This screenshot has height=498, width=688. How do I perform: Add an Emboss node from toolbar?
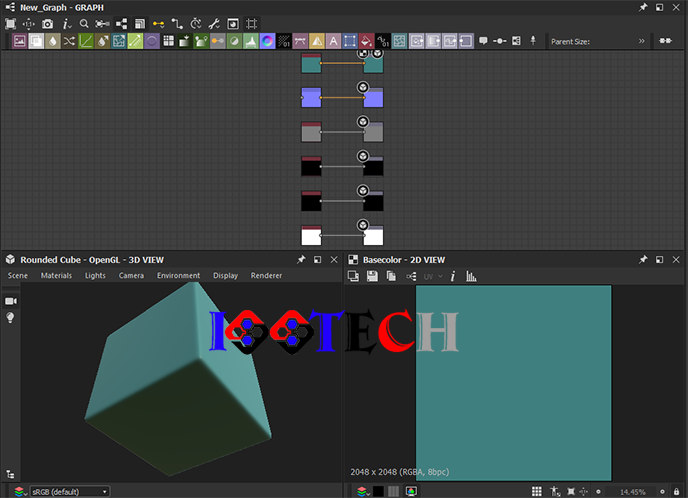152,41
